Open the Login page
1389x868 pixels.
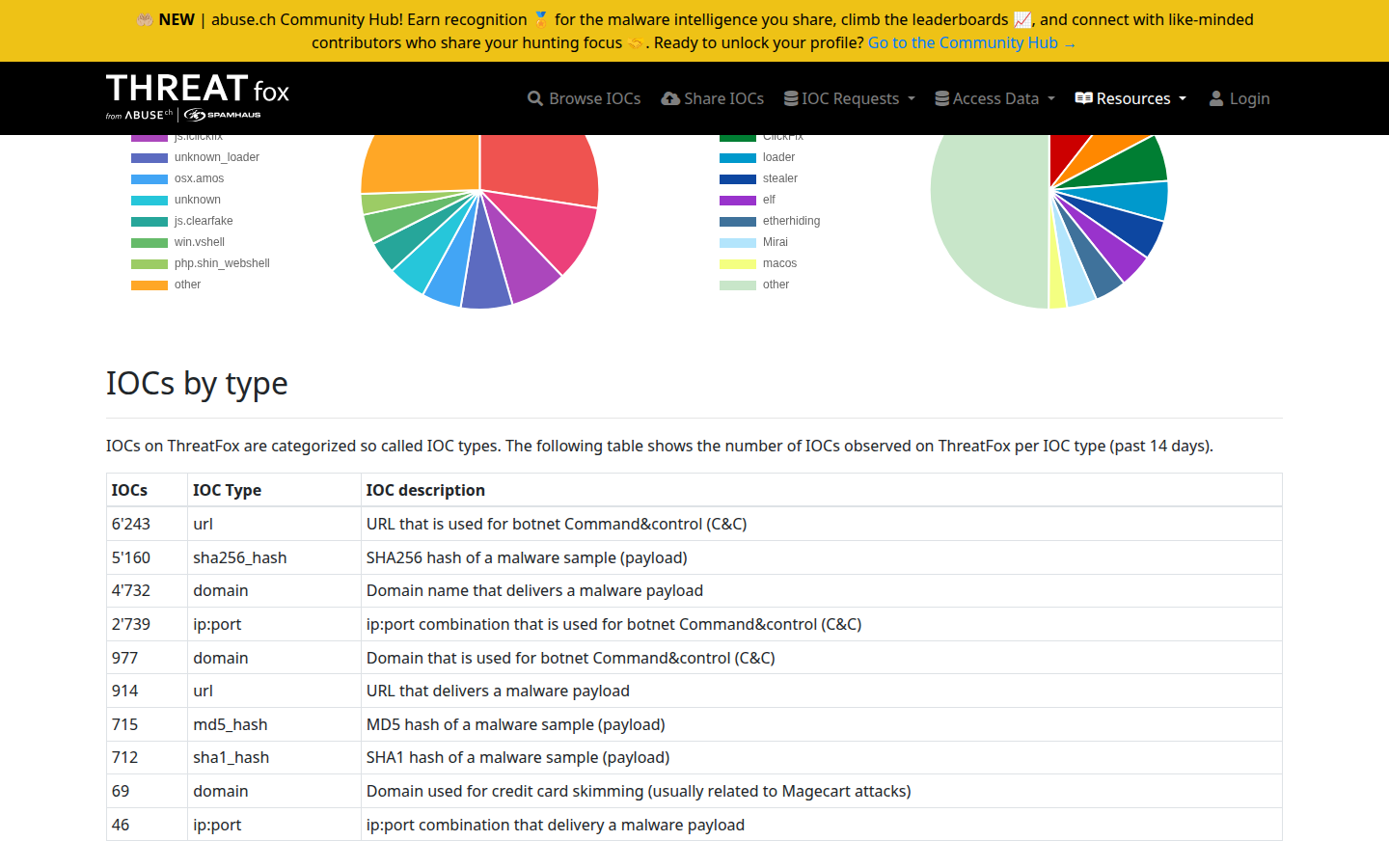1239,98
